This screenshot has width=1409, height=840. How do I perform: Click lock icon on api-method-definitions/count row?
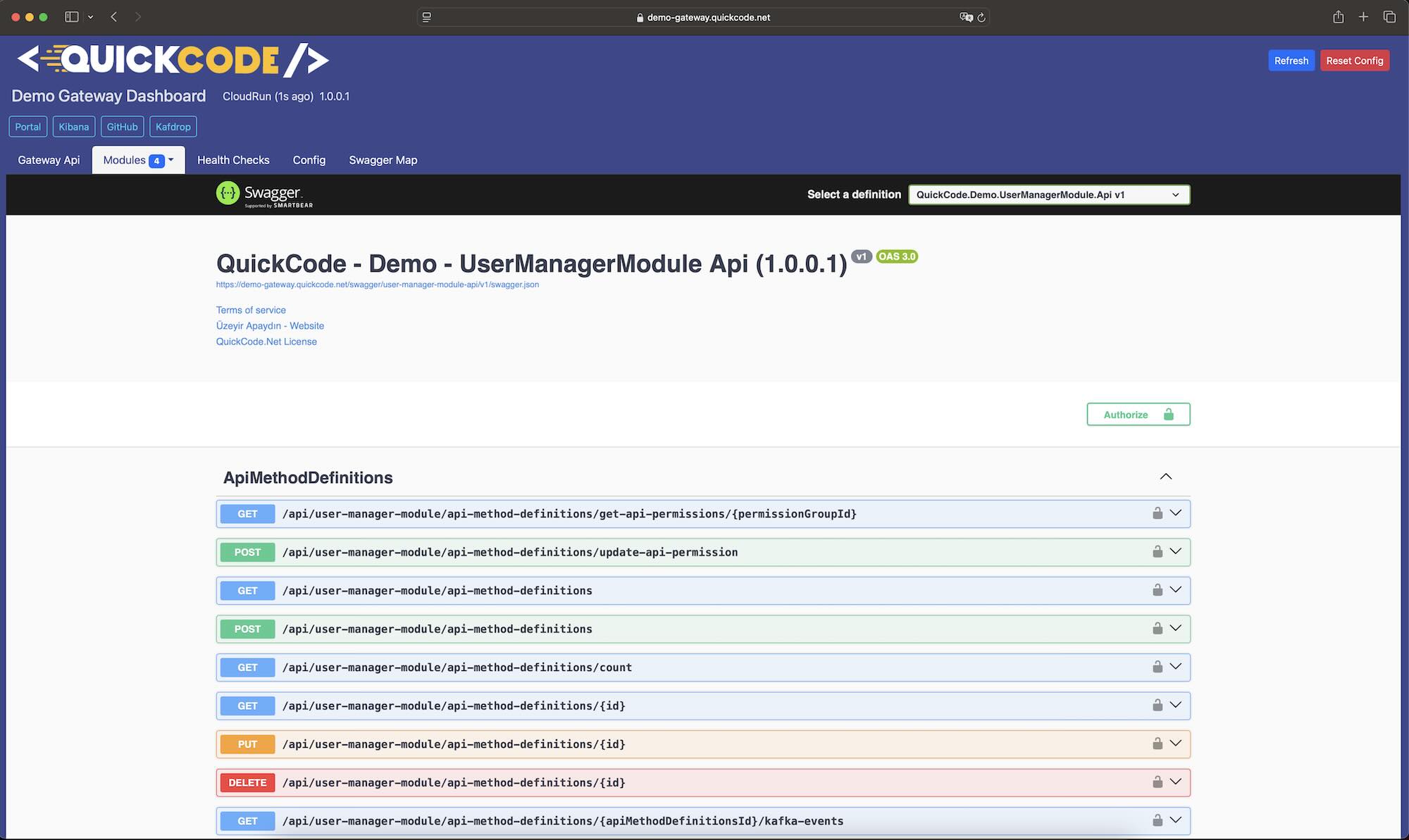click(1157, 667)
